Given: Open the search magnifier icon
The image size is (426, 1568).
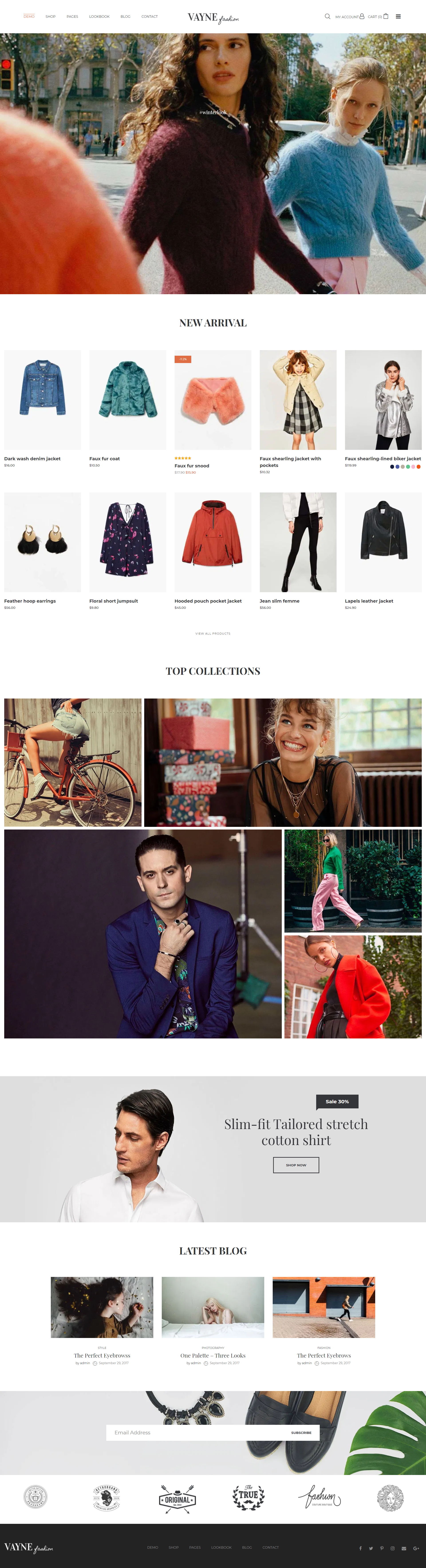Looking at the screenshot, I should (327, 16).
